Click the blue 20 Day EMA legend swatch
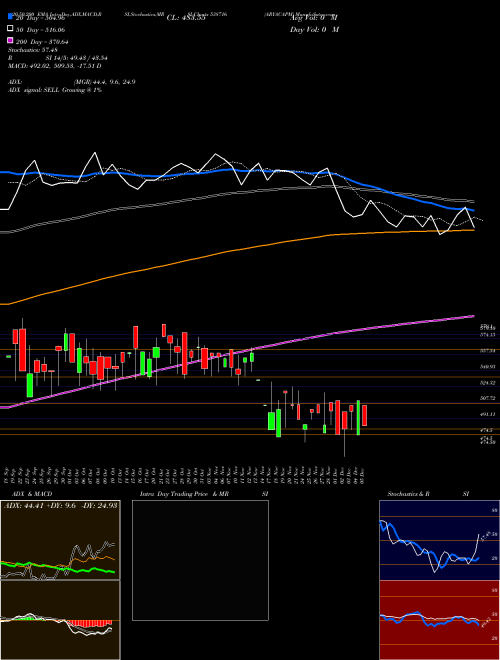This screenshot has width=500, height=660. click(10, 18)
